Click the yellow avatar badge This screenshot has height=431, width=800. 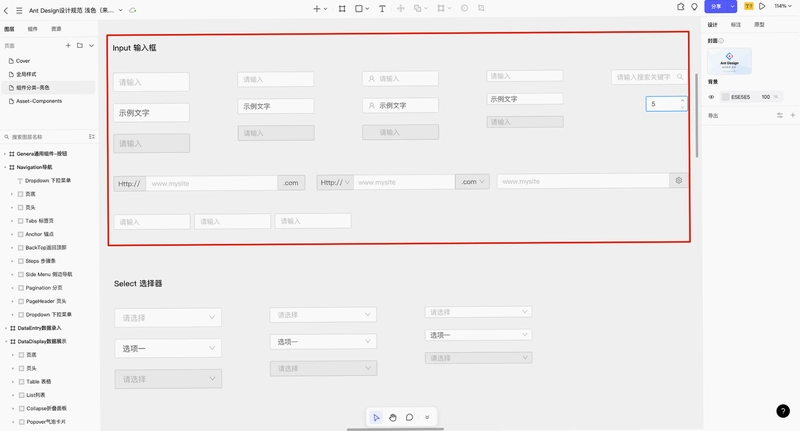click(x=748, y=6)
